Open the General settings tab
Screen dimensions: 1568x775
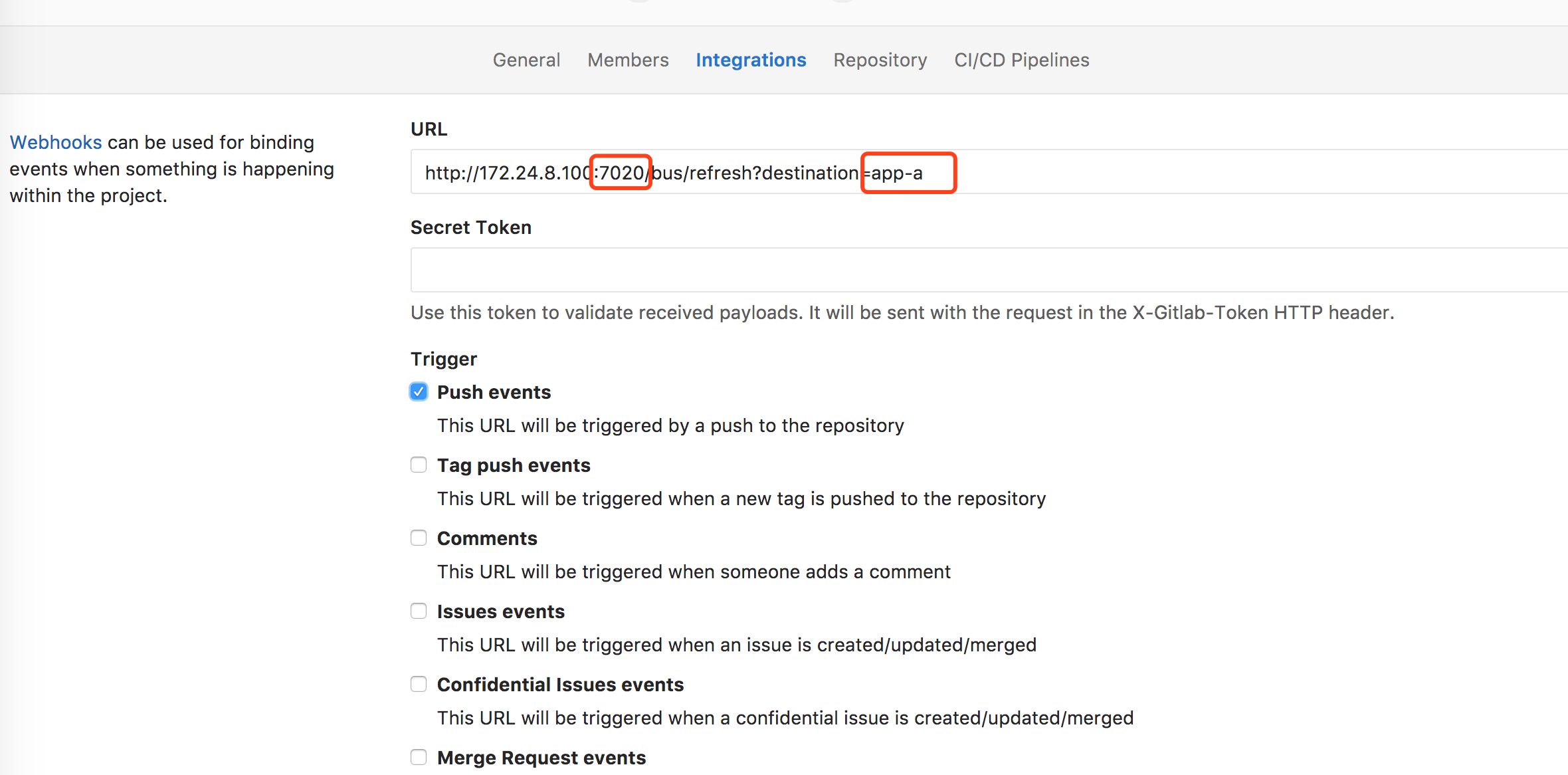pyautogui.click(x=526, y=60)
